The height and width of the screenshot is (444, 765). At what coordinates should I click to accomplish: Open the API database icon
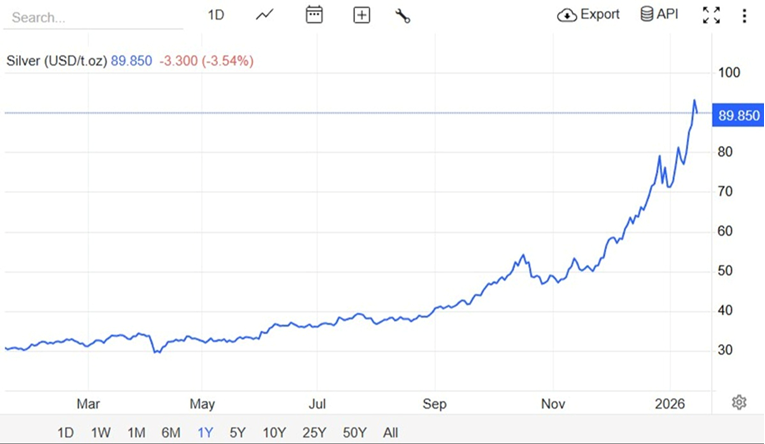click(659, 15)
